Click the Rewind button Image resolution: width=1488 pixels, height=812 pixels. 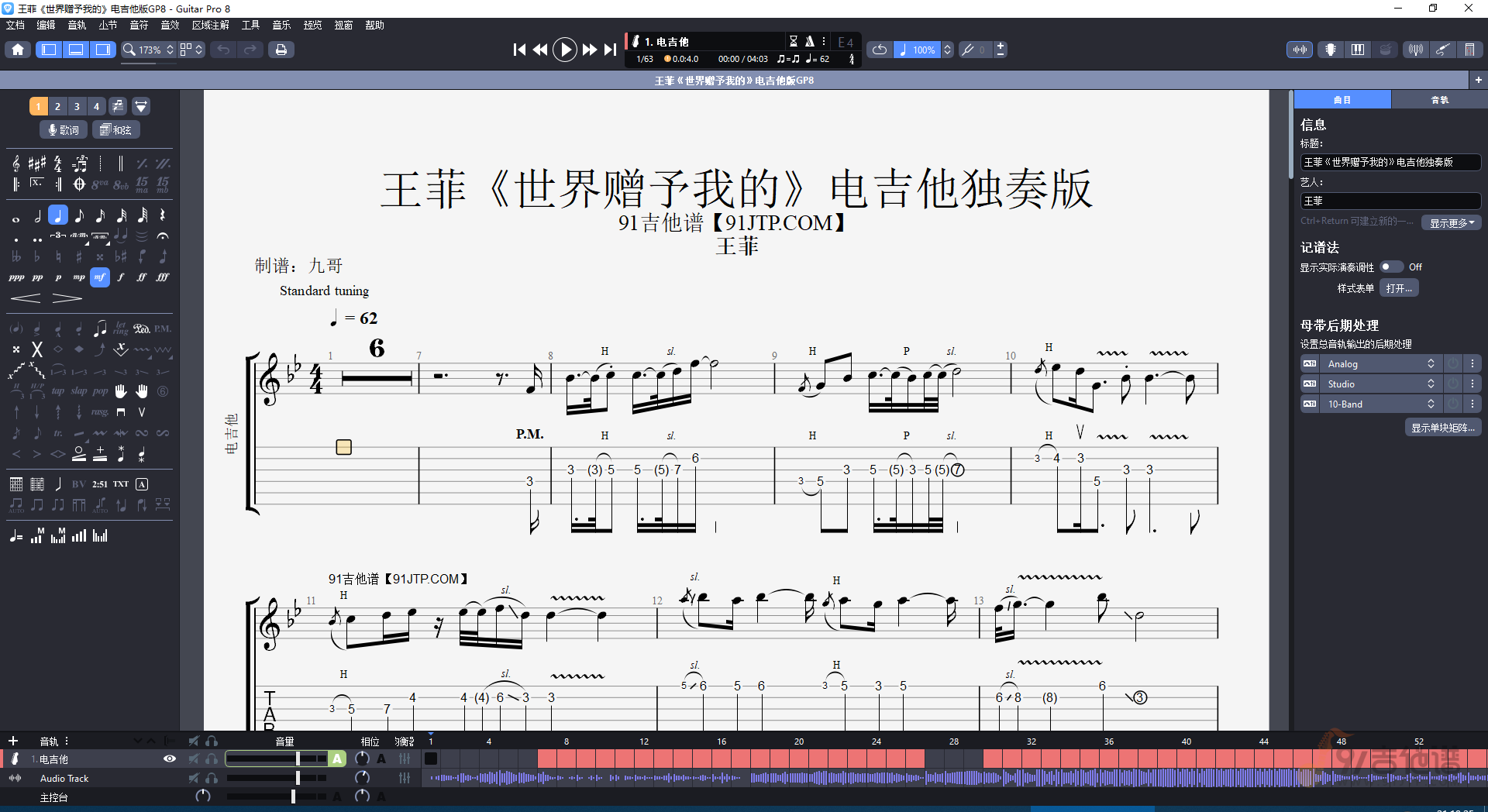point(540,50)
